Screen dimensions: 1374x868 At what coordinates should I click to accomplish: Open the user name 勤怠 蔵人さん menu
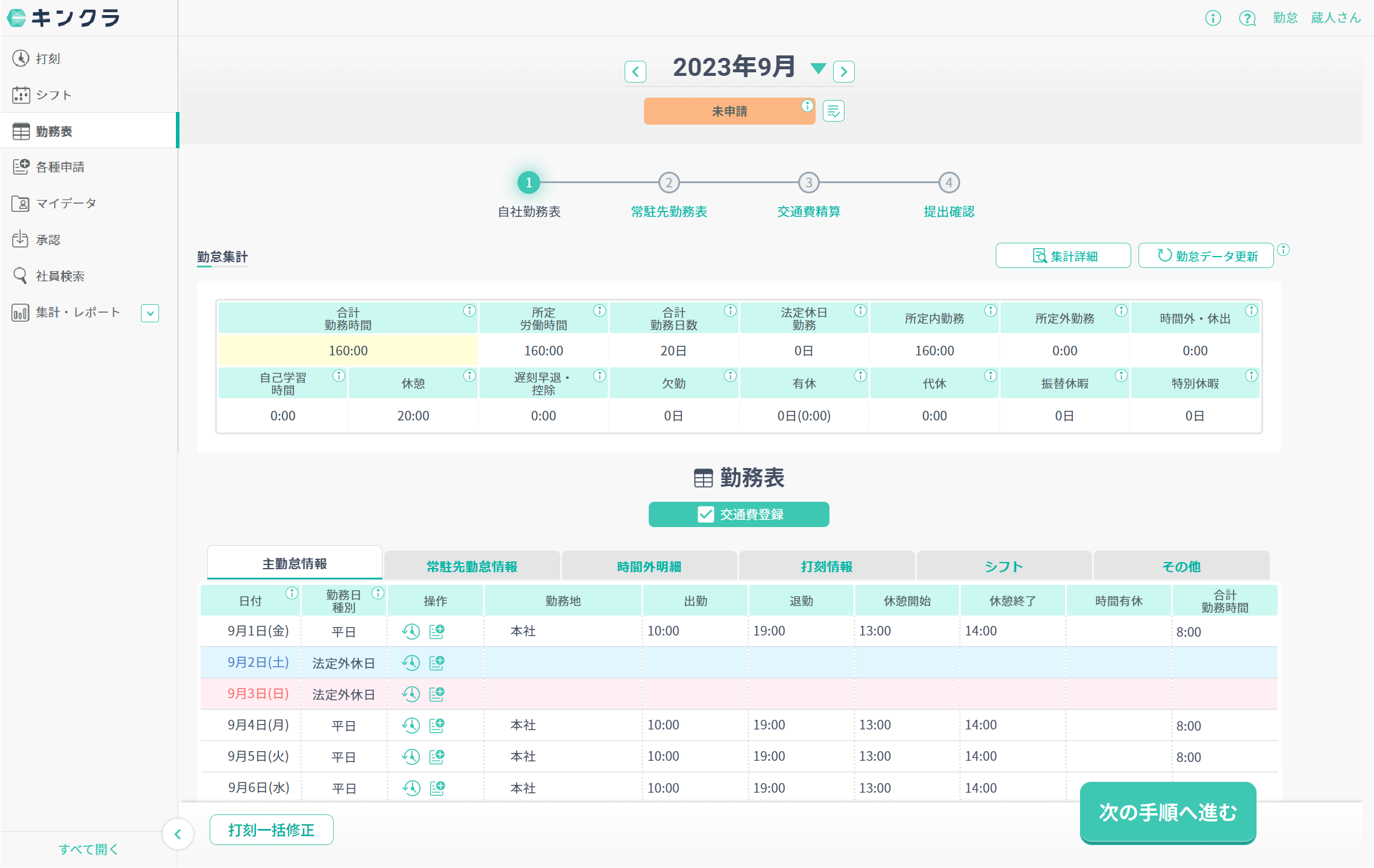[x=1317, y=18]
